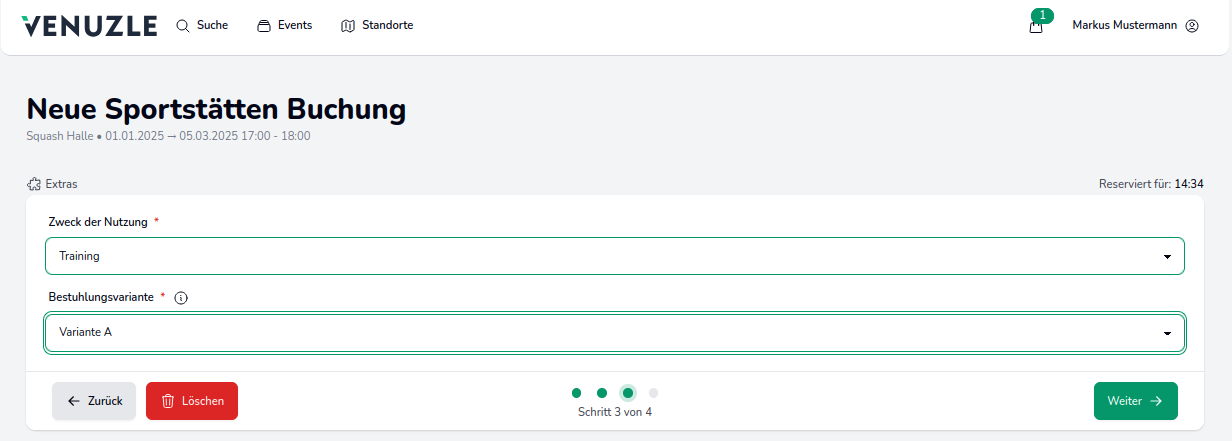Screen dimensions: 1232x441
Task: Click the user profile avatar icon
Action: tap(1192, 26)
